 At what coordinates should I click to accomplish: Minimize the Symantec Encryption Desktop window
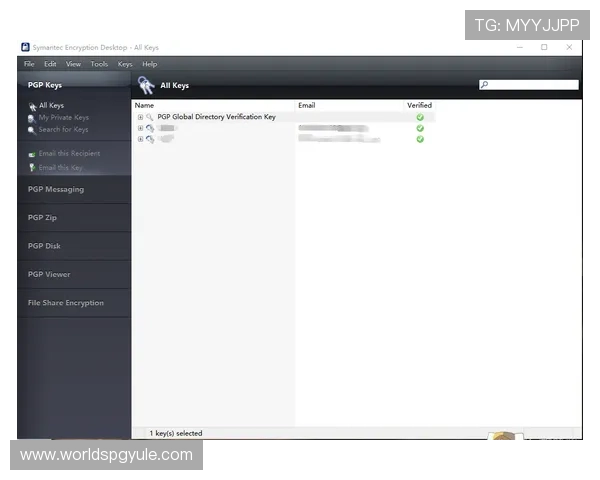(x=520, y=47)
